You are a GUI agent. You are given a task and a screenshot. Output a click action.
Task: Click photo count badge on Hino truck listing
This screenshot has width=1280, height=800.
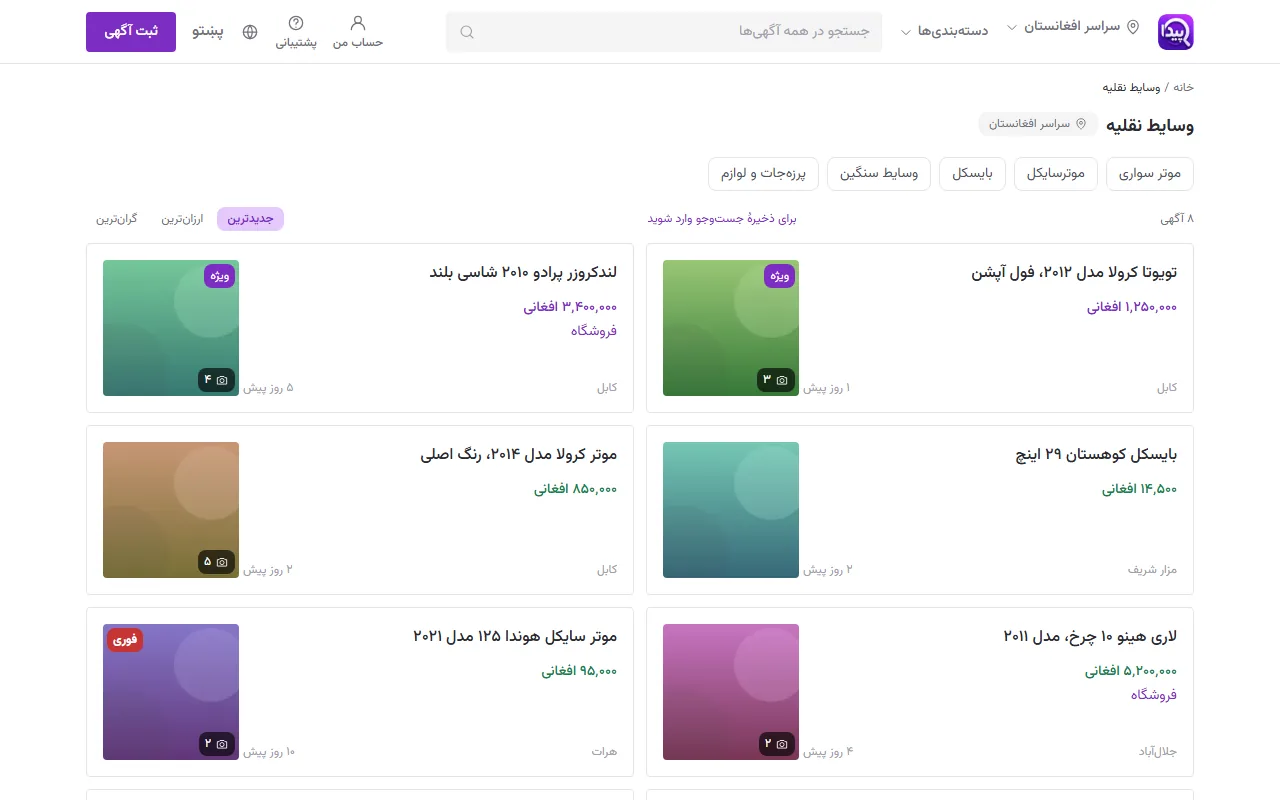[776, 744]
